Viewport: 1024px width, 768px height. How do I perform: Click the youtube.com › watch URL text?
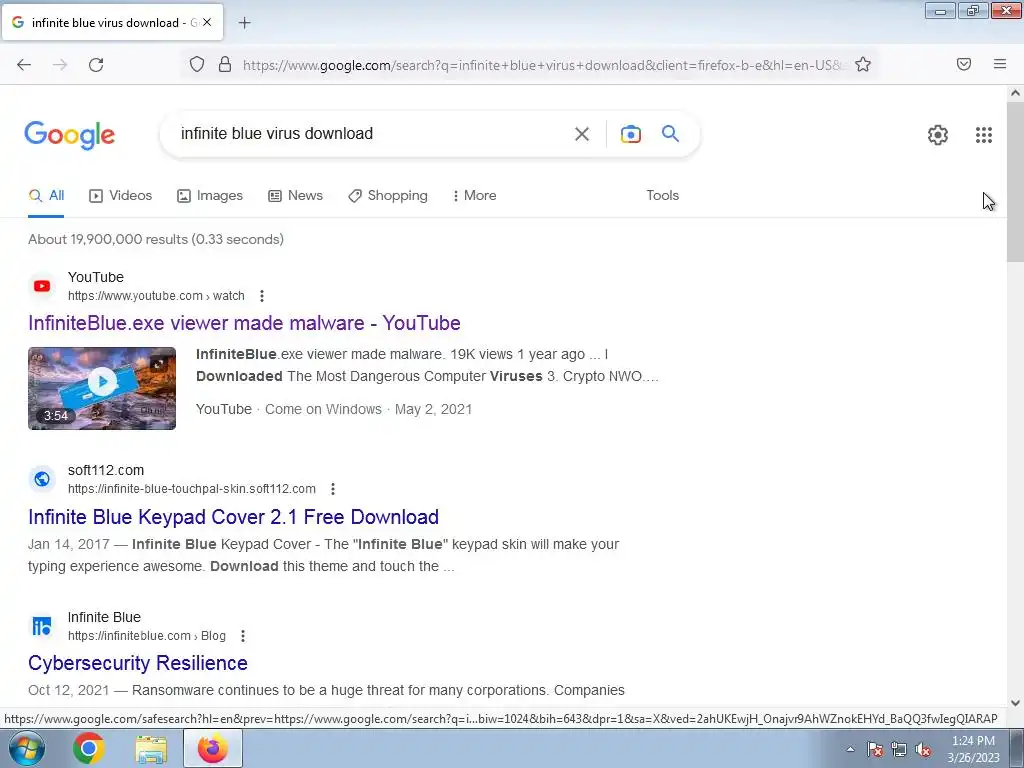(x=156, y=296)
